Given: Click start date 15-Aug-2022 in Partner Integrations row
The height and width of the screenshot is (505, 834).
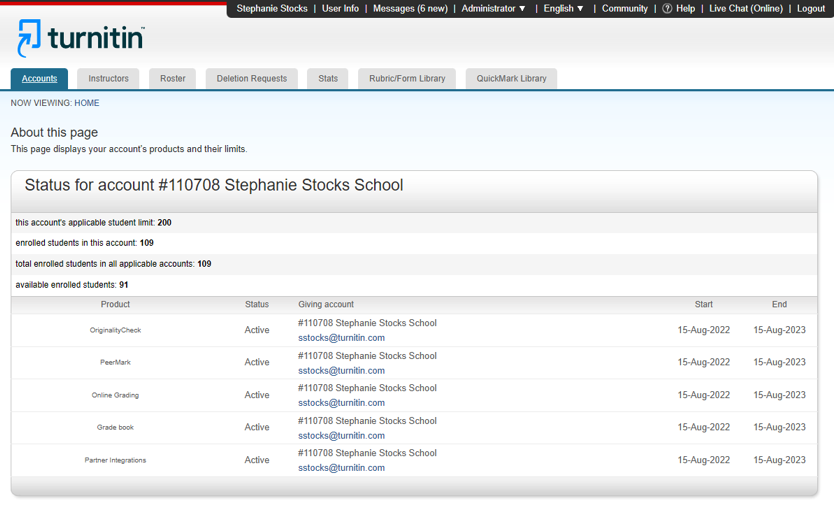Looking at the screenshot, I should pyautogui.click(x=704, y=460).
